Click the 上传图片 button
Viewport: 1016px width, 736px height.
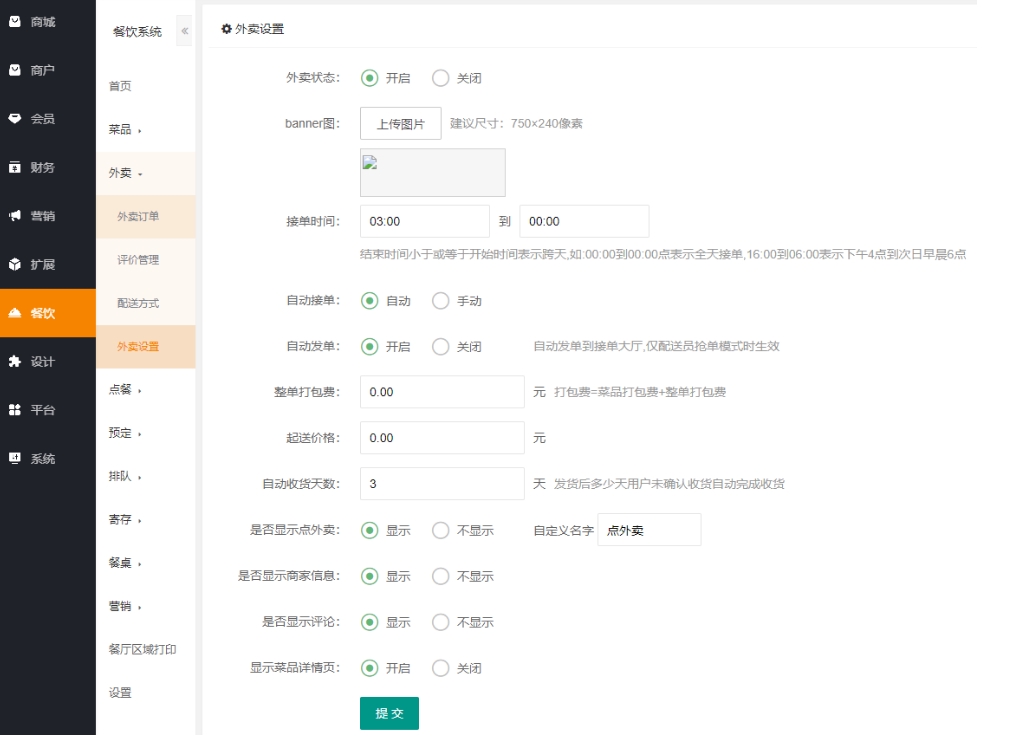(x=400, y=124)
